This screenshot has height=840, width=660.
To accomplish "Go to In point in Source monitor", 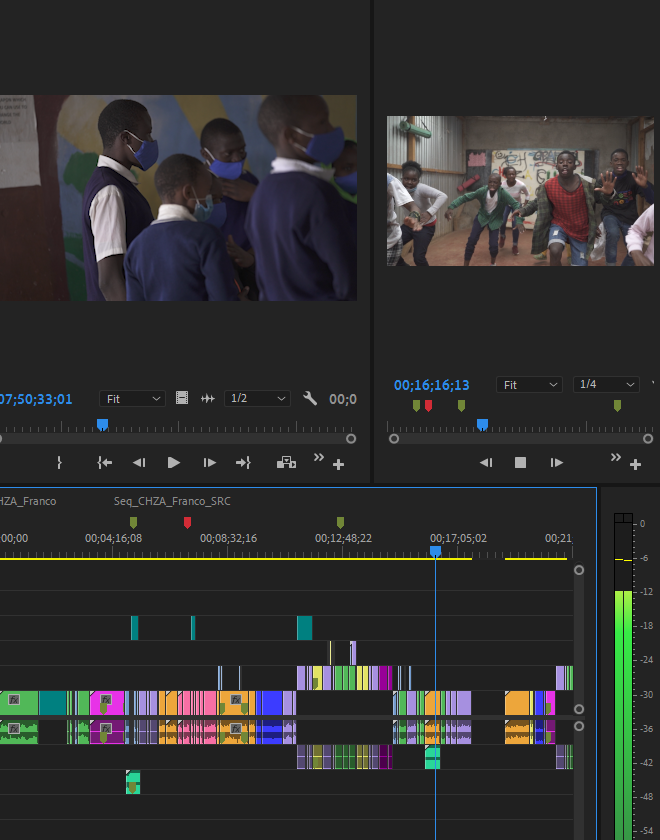I will [x=104, y=463].
